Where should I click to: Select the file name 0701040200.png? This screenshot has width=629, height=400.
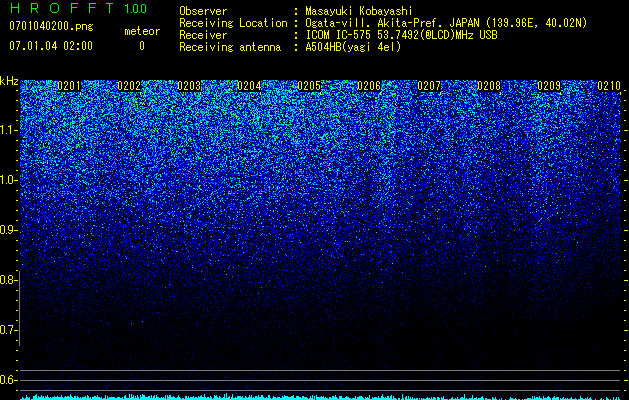pos(51,27)
